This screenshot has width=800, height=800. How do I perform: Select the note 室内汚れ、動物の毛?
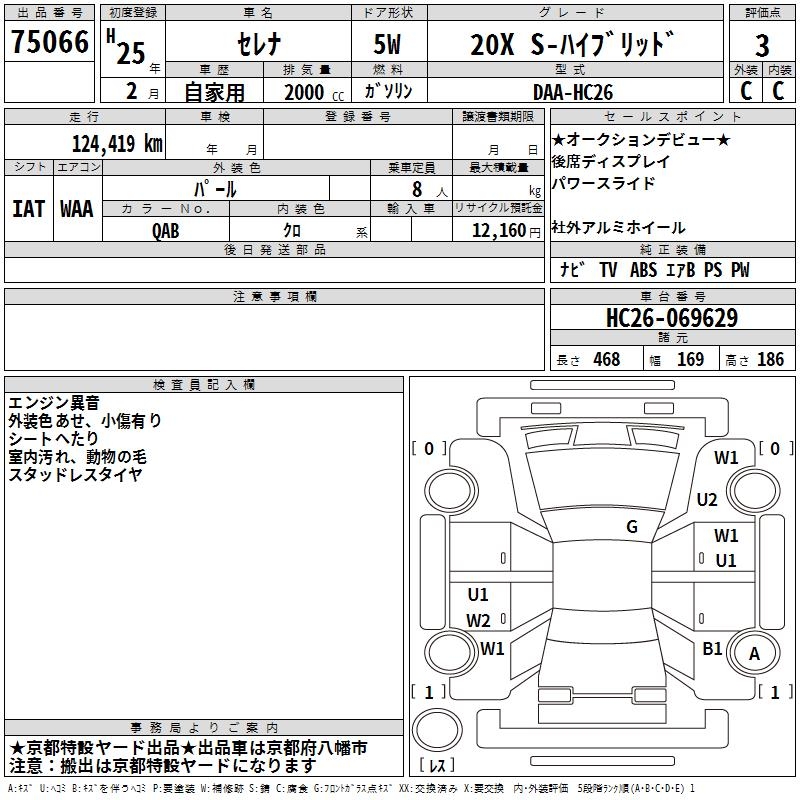77,456
